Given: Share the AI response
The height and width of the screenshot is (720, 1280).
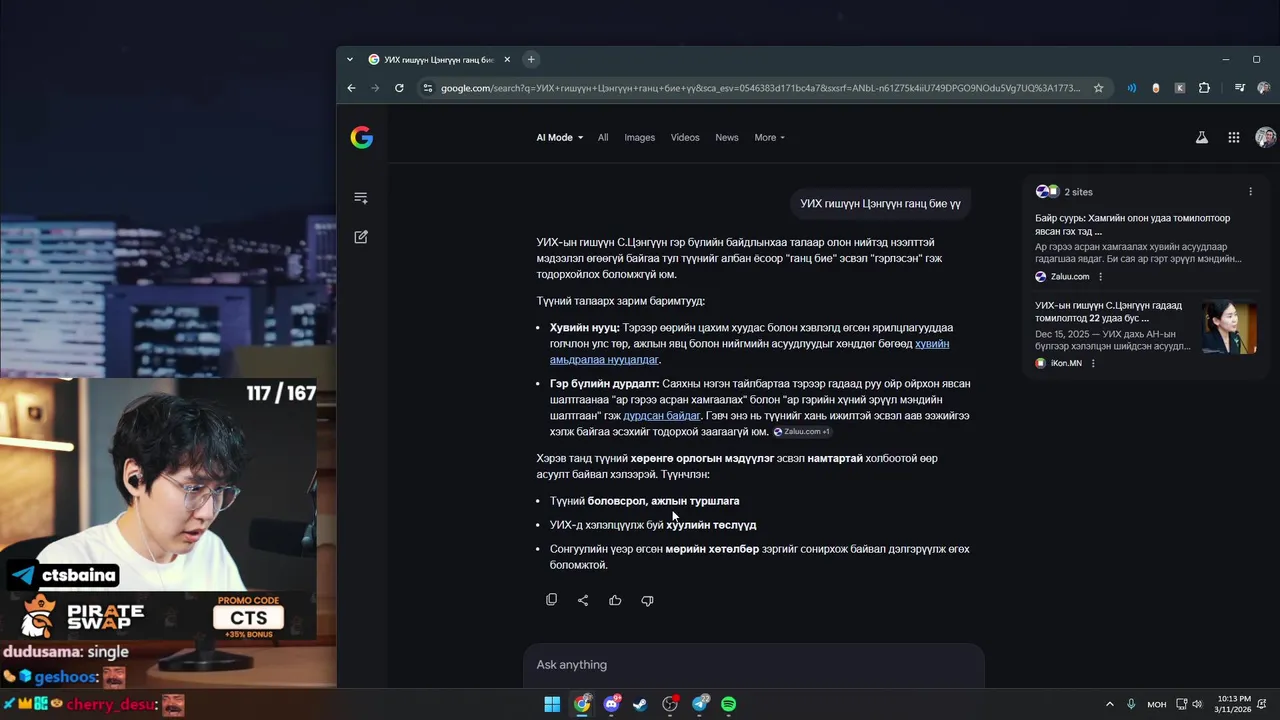Looking at the screenshot, I should tap(583, 600).
